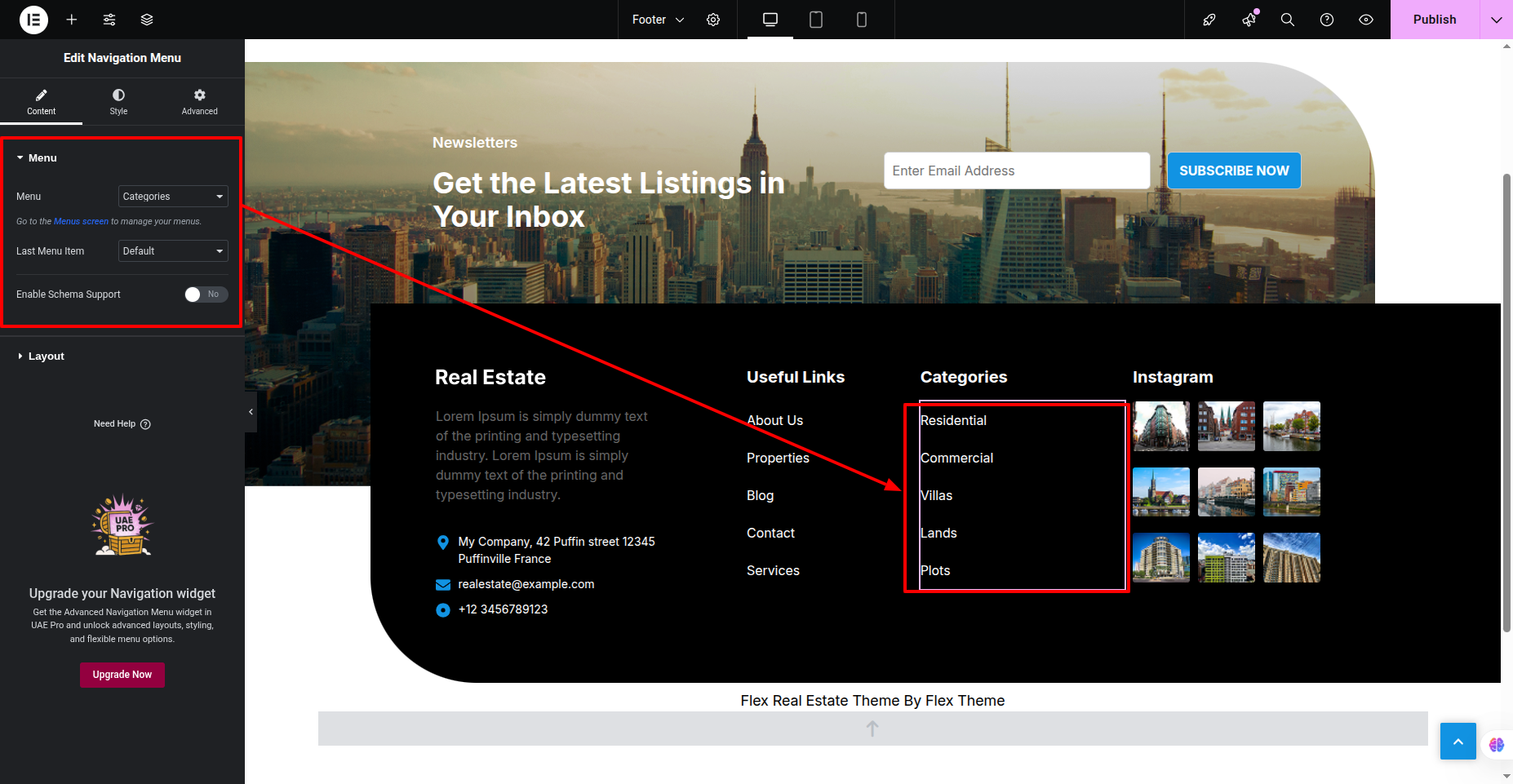The image size is (1513, 784).
Task: Open the Add Element plus icon
Action: click(x=72, y=20)
